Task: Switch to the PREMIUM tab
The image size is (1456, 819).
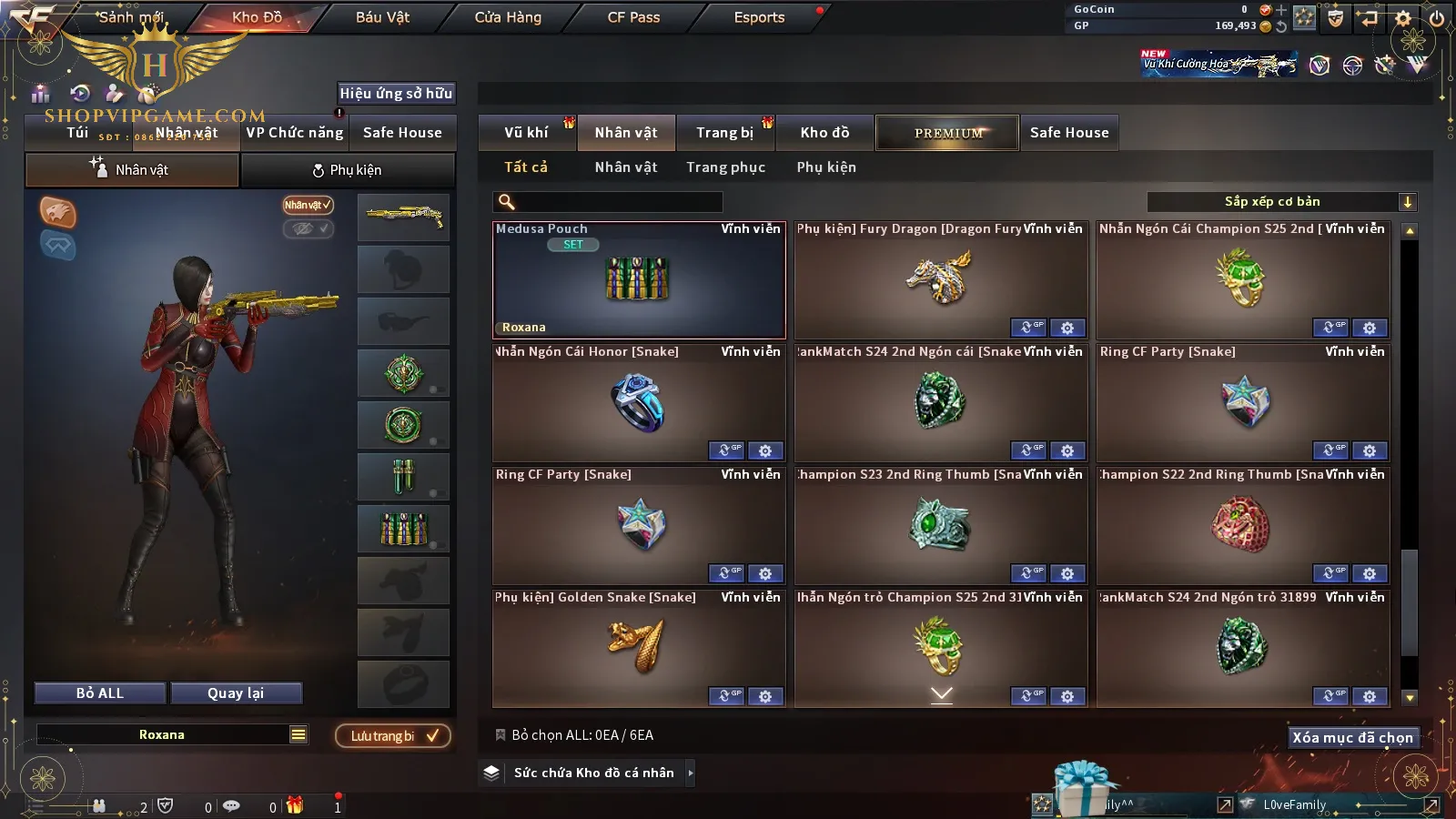Action: (947, 133)
